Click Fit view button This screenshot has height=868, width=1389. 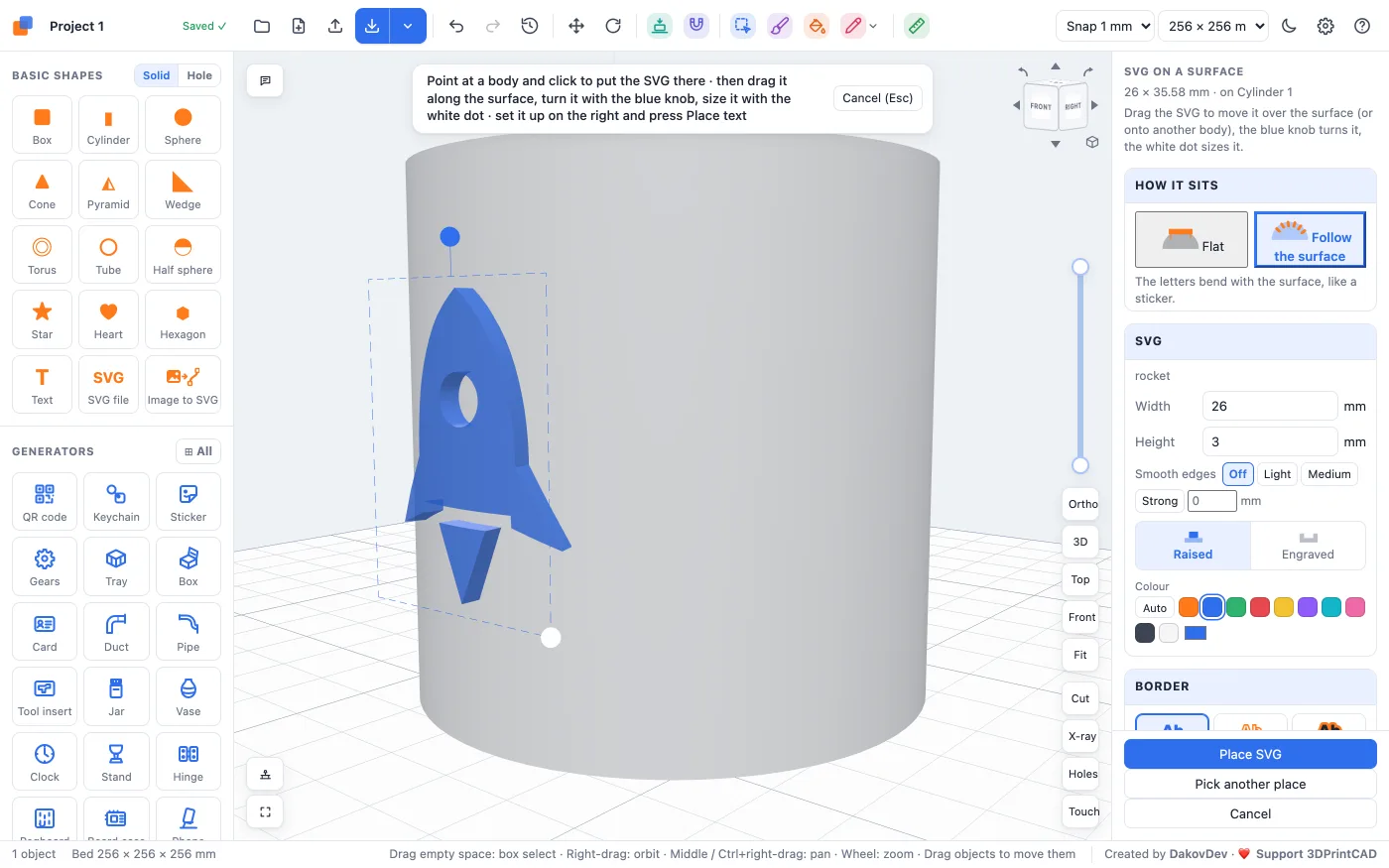1081,655
